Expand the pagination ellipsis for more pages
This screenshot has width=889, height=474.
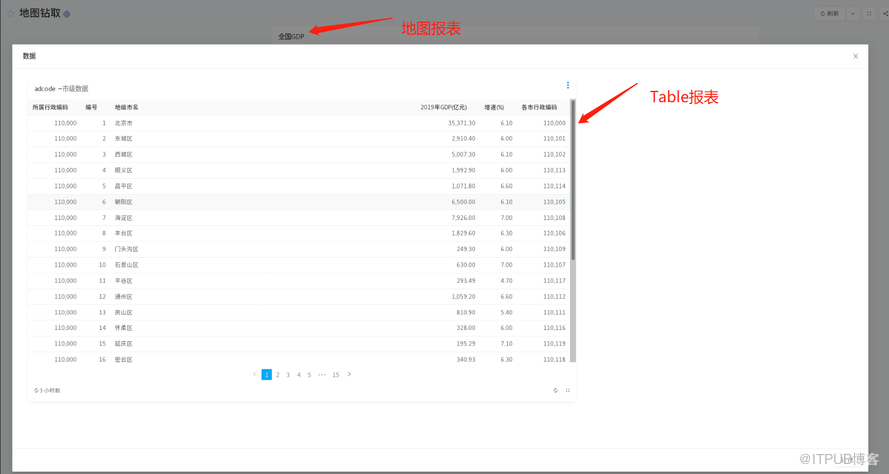pos(322,374)
